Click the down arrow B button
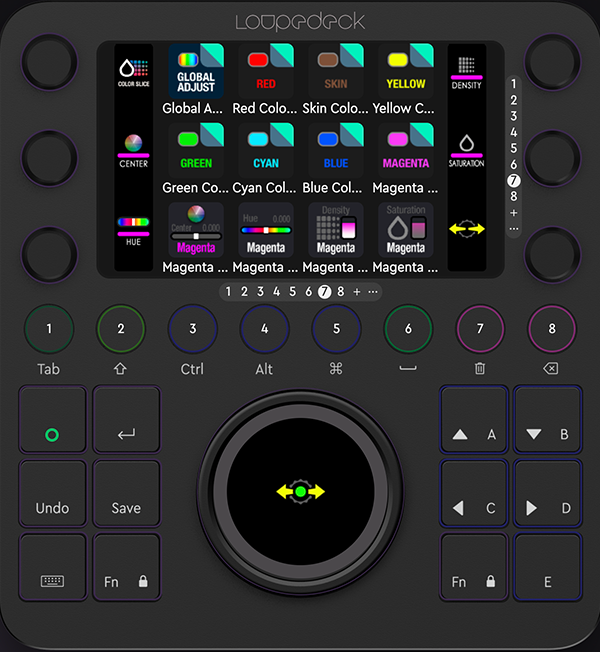 548,420
